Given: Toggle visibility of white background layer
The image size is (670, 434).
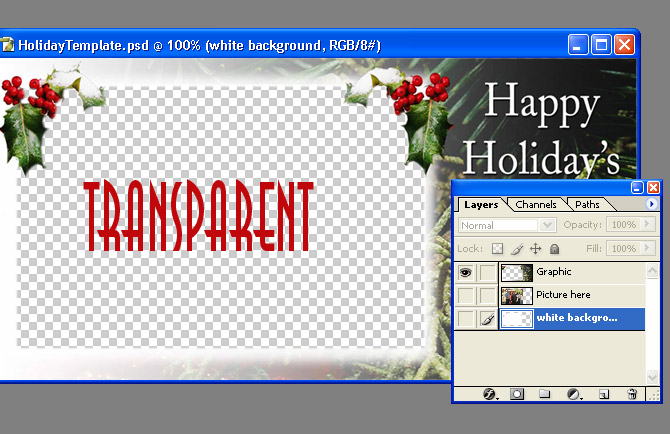Looking at the screenshot, I should [466, 318].
